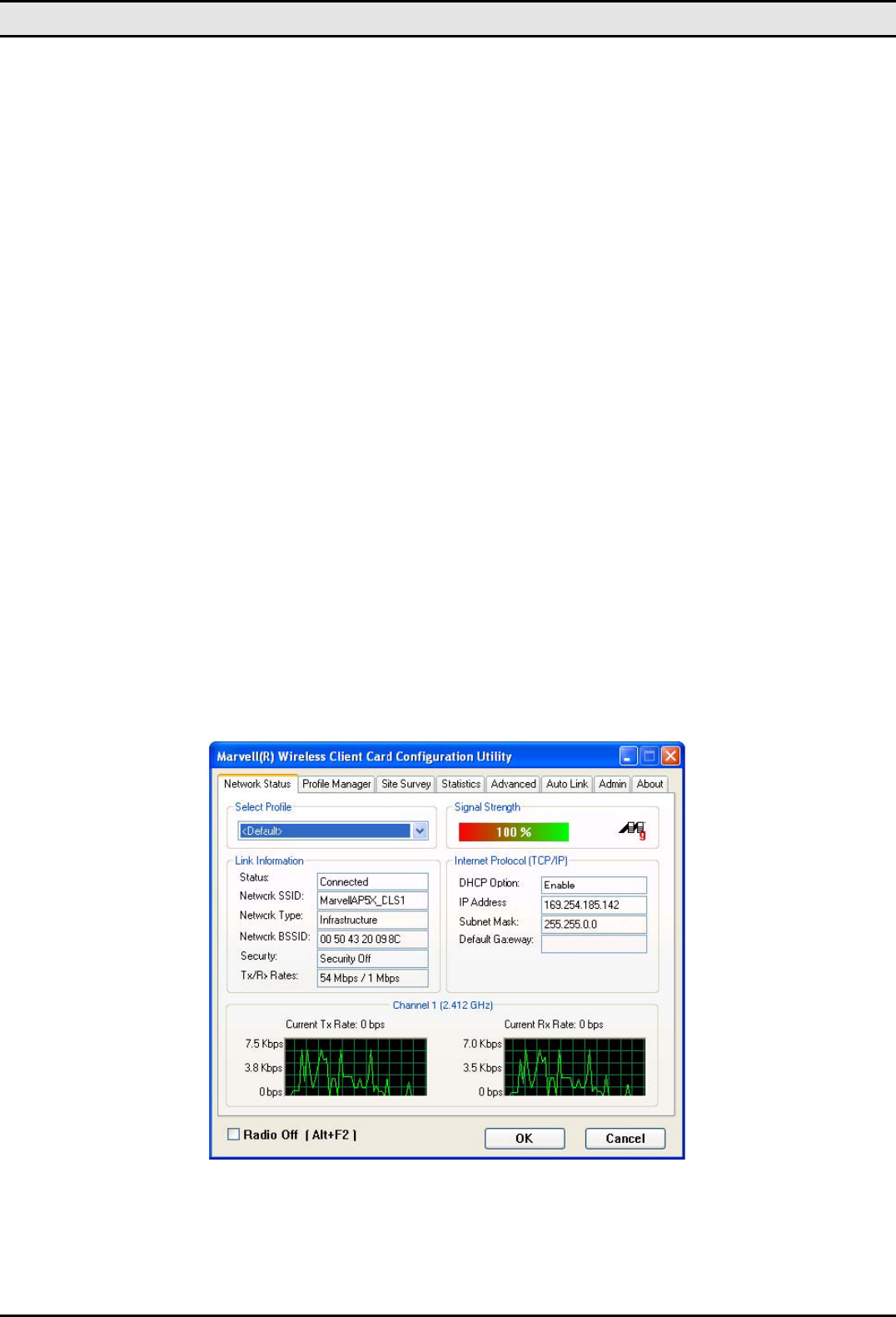Click the Subnet Mask 255.255.0.0 field
This screenshot has width=896, height=1317.
point(594,924)
